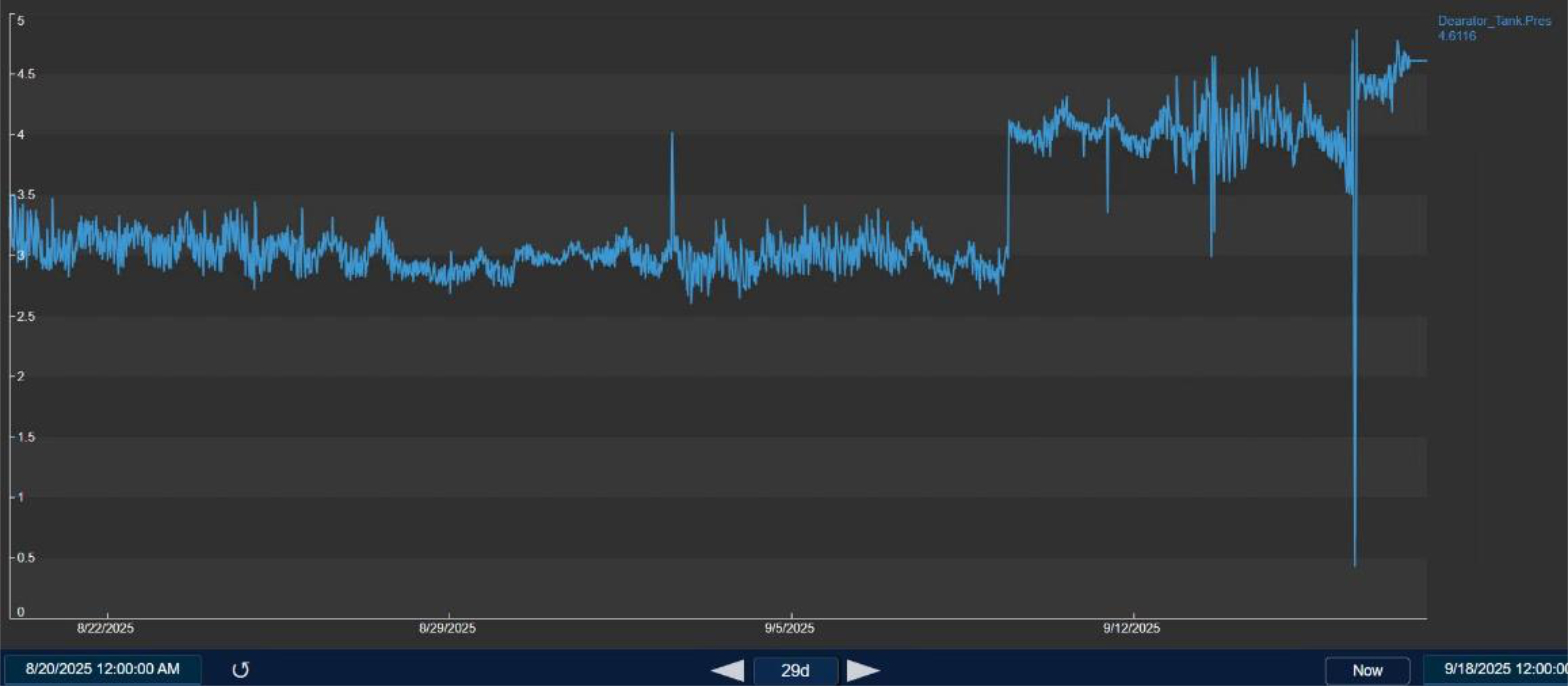Click the Now button
1568x686 pixels.
point(1367,670)
